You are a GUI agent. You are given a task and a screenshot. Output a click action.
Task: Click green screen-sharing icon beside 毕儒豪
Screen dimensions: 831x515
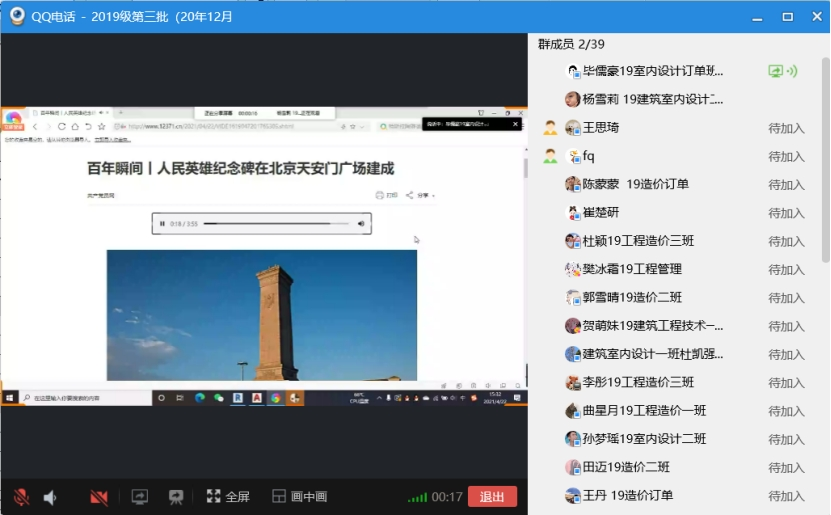pyautogui.click(x=775, y=71)
